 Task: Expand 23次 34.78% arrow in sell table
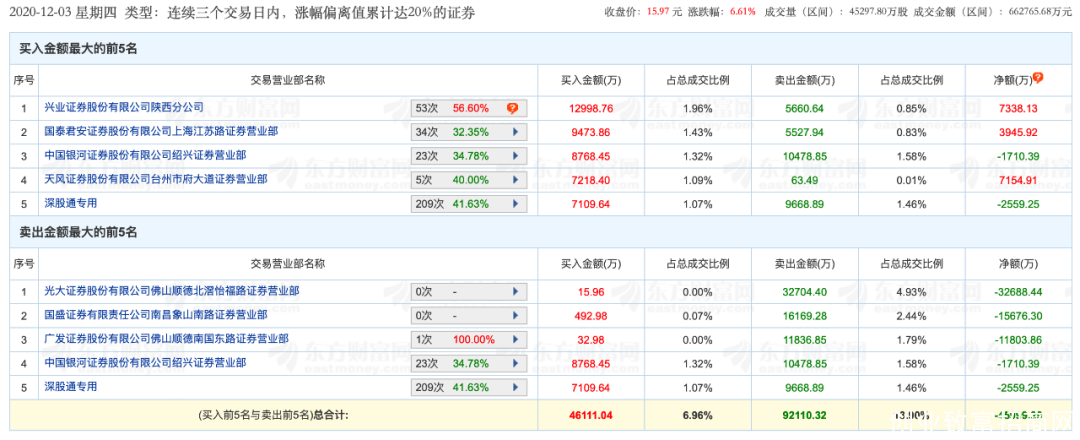tap(515, 364)
